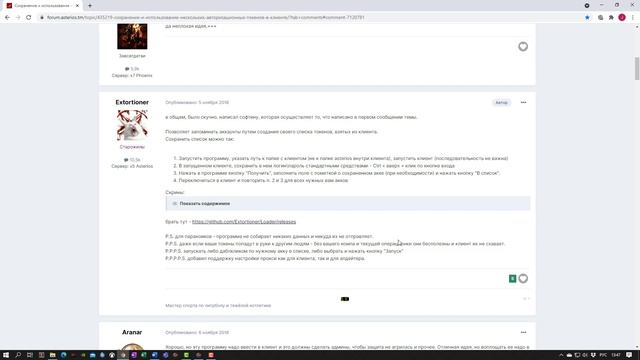Open the Windows Start menu

click(6, 355)
